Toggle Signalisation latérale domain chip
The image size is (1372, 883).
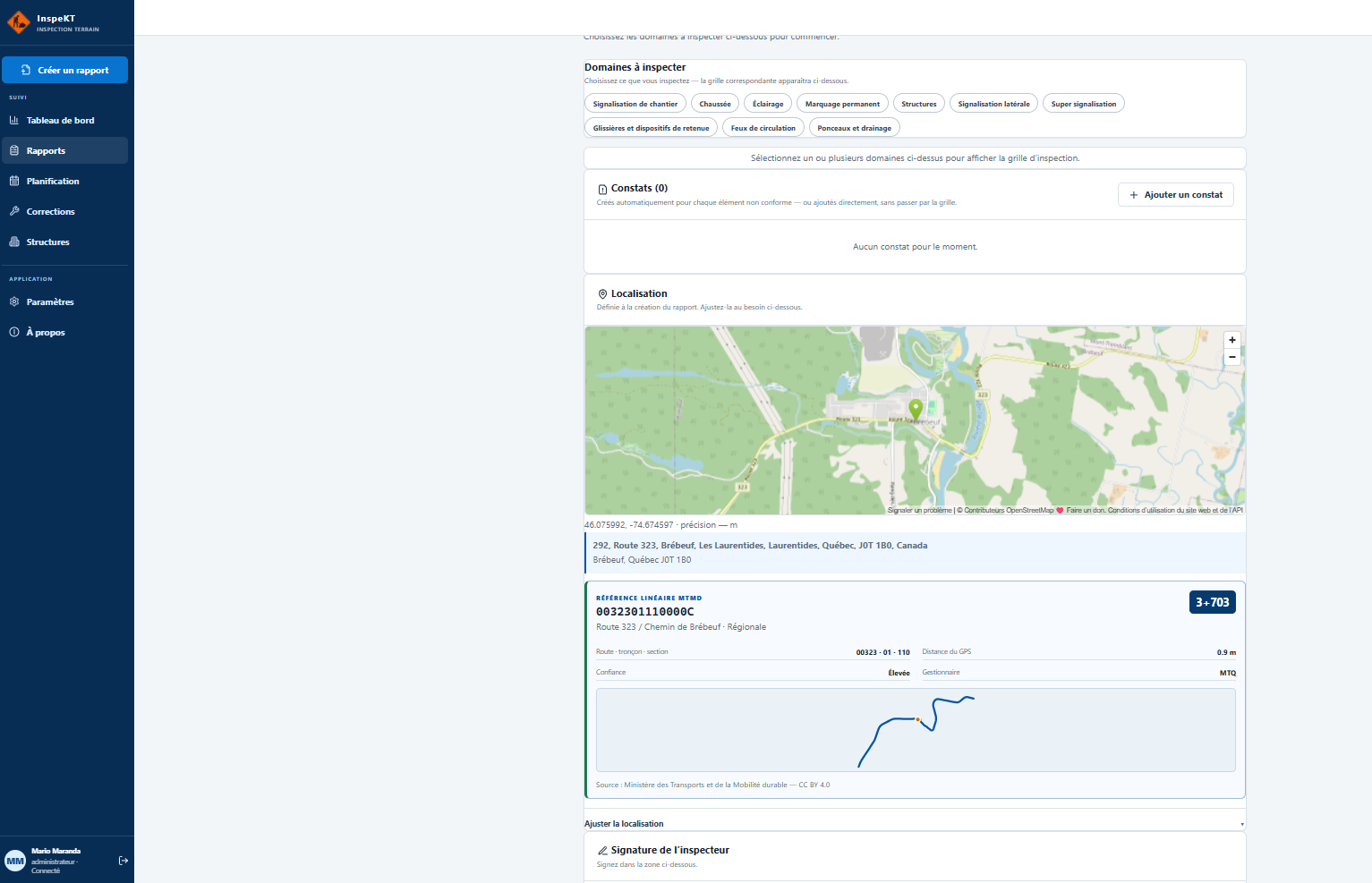[993, 104]
